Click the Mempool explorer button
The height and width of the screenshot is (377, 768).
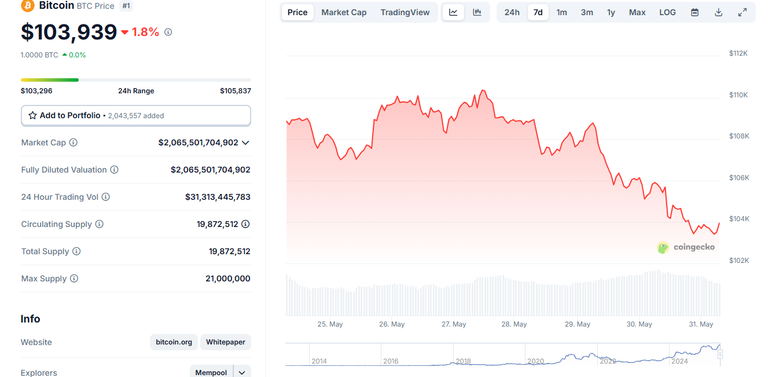(x=211, y=373)
